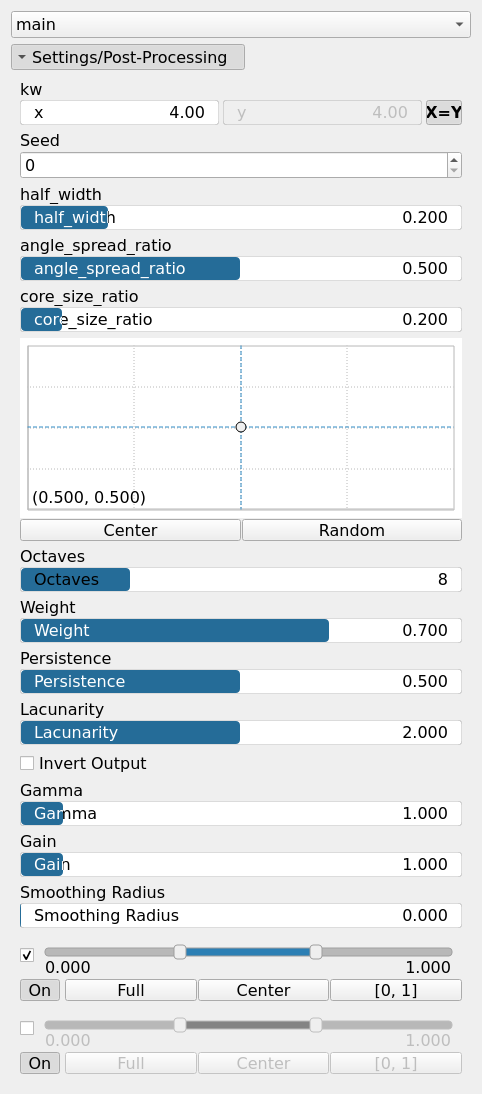Toggle the first On button
Viewport: 482px width, 1094px height.
pos(40,990)
